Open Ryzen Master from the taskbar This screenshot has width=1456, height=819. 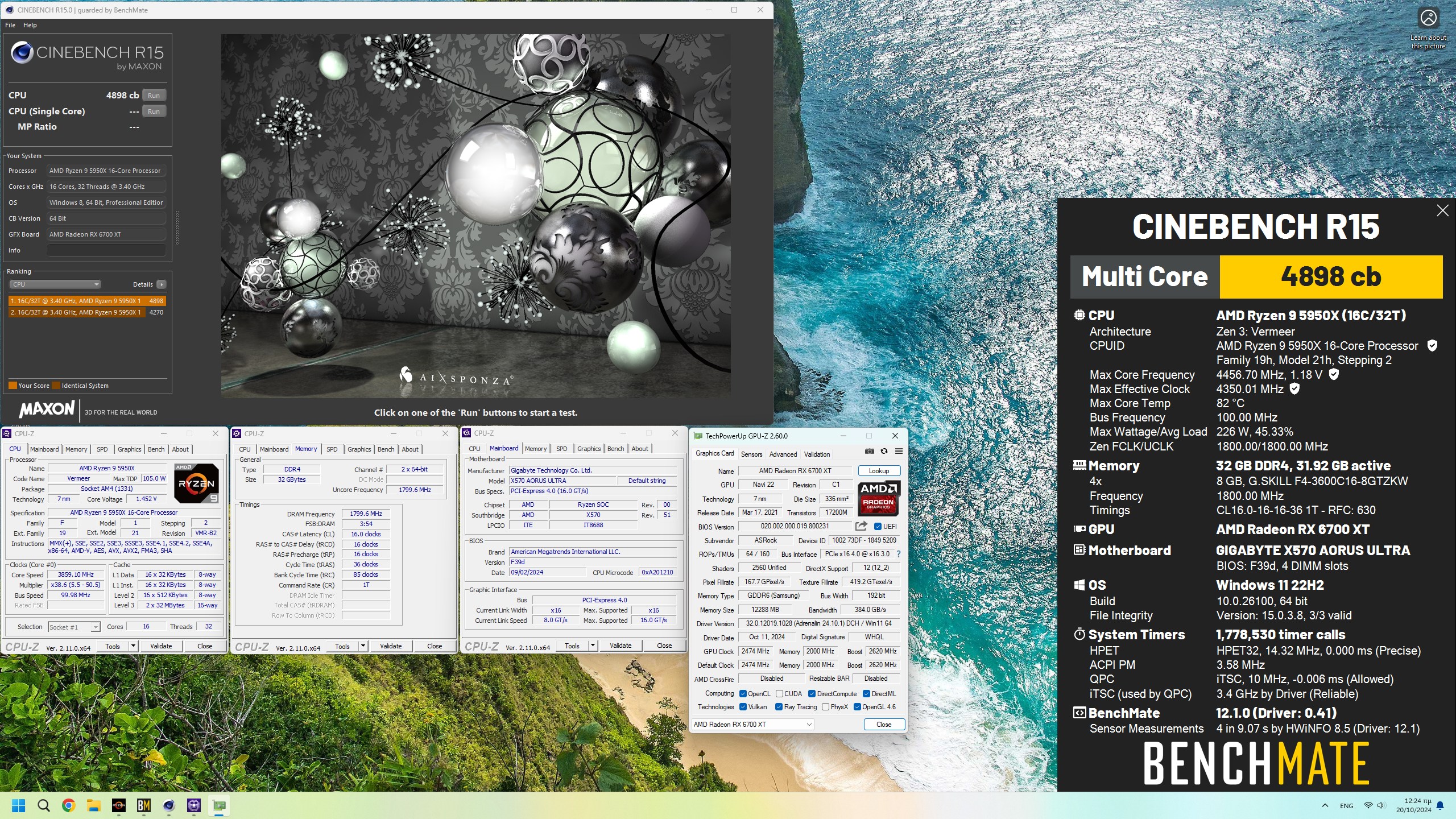pyautogui.click(x=118, y=805)
